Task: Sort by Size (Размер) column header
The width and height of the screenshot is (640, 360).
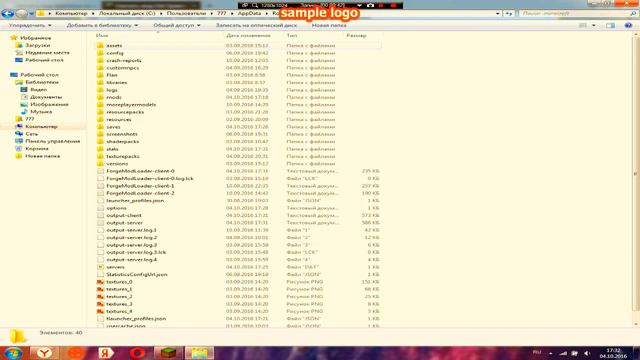Action: pyautogui.click(x=356, y=36)
